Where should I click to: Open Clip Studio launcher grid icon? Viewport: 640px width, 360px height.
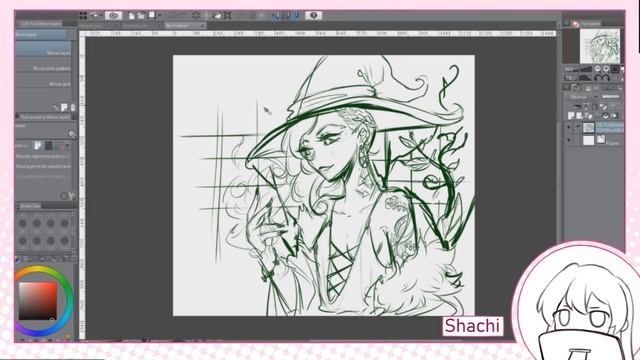coord(83,16)
